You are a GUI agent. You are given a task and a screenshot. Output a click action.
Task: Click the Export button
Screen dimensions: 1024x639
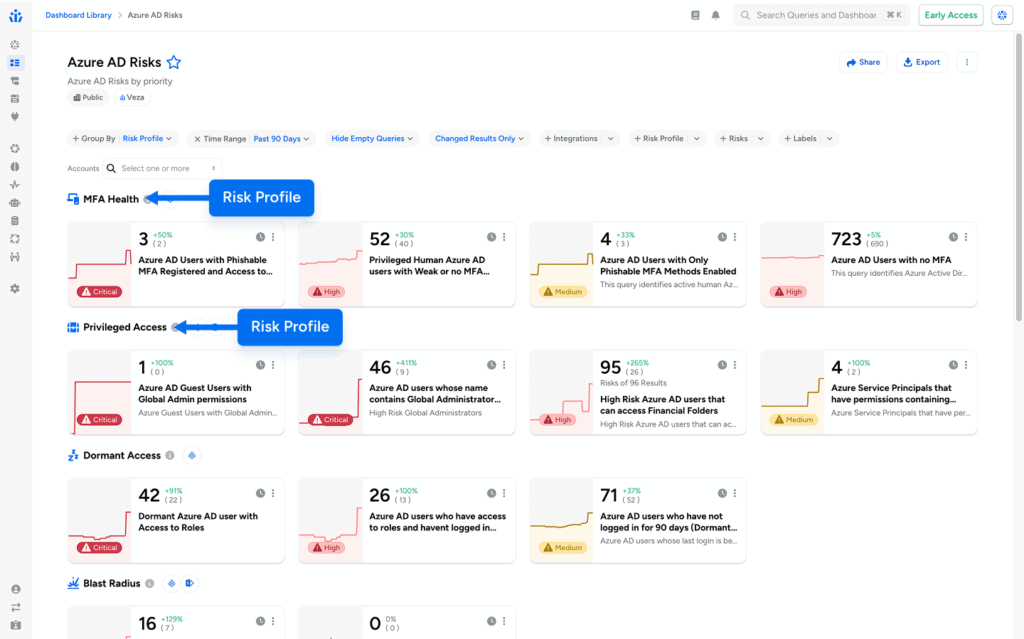point(921,62)
